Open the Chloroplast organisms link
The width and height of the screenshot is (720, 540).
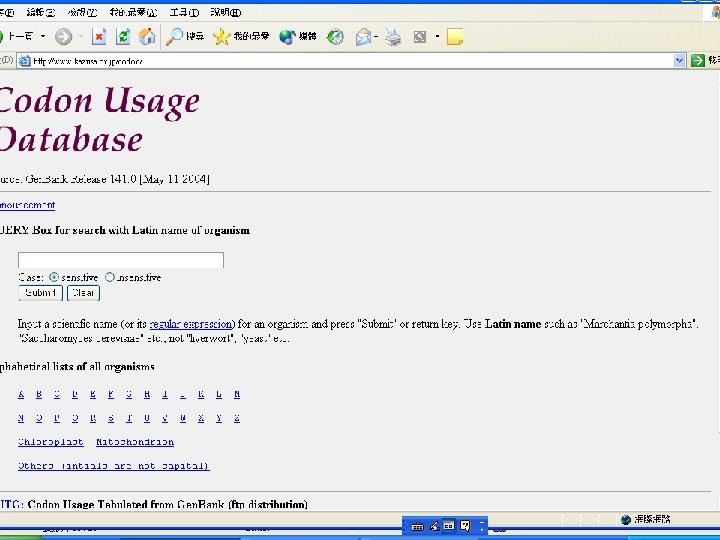pos(51,442)
